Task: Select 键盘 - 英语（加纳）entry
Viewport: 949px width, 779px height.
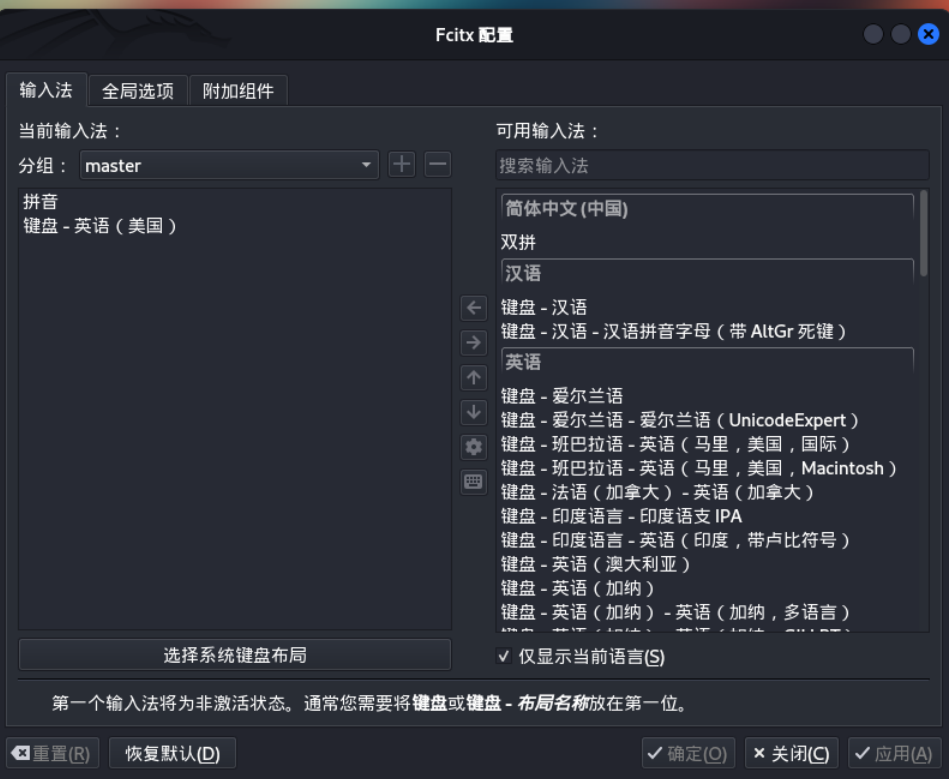Action: click(x=707, y=588)
